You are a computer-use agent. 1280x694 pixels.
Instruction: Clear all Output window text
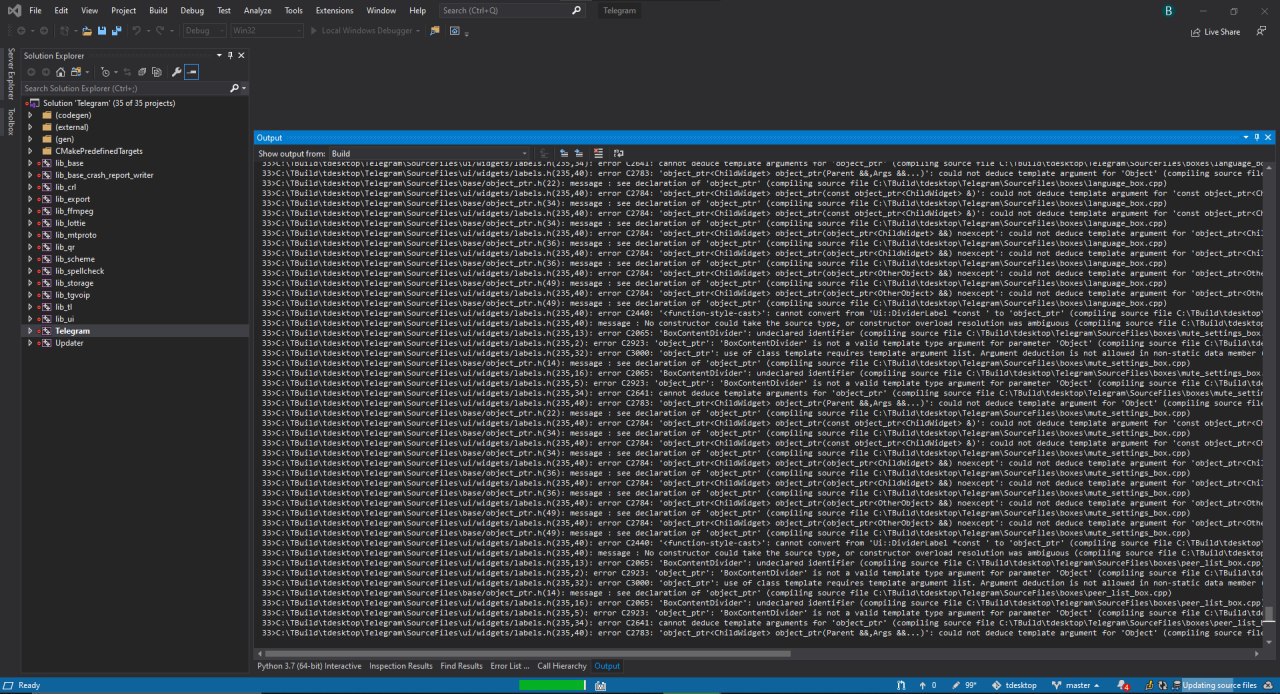pyautogui.click(x=598, y=153)
